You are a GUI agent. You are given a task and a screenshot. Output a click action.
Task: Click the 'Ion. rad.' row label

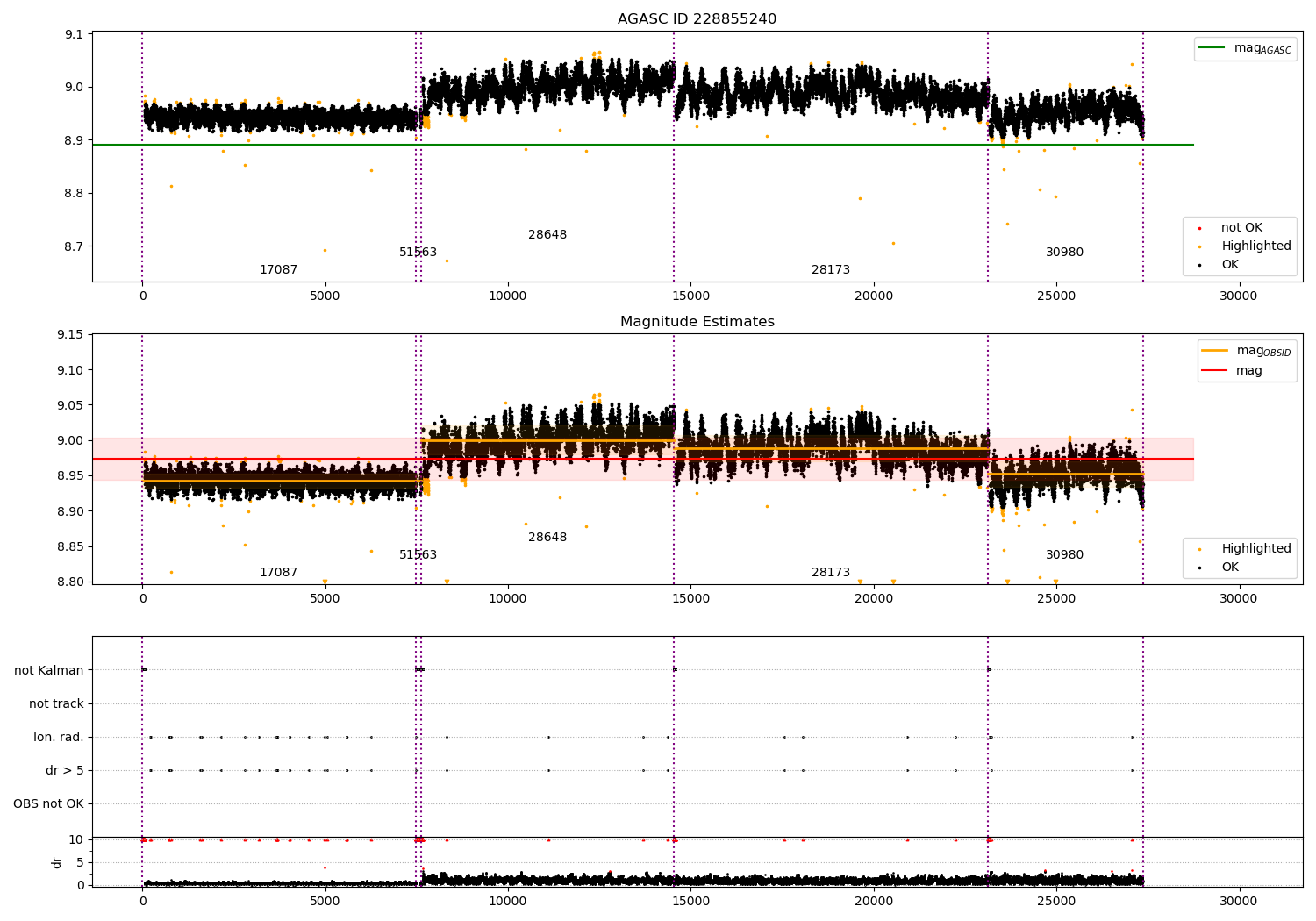click(59, 737)
